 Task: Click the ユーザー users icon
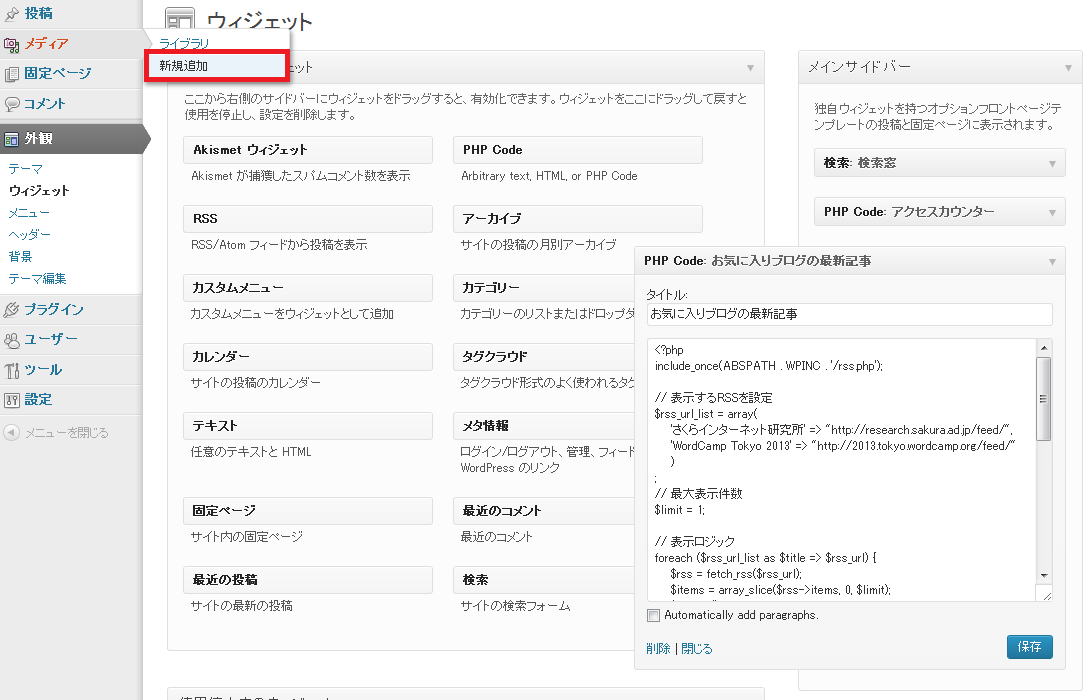(12, 340)
